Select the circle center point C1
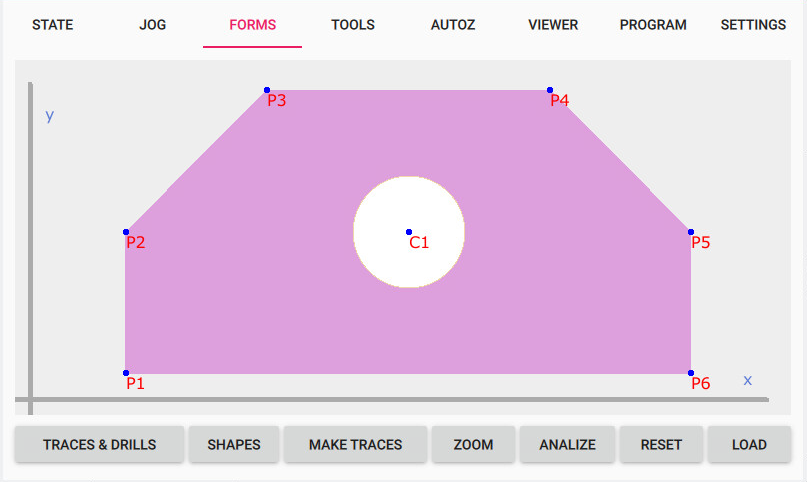The height and width of the screenshot is (482, 807). tap(409, 232)
